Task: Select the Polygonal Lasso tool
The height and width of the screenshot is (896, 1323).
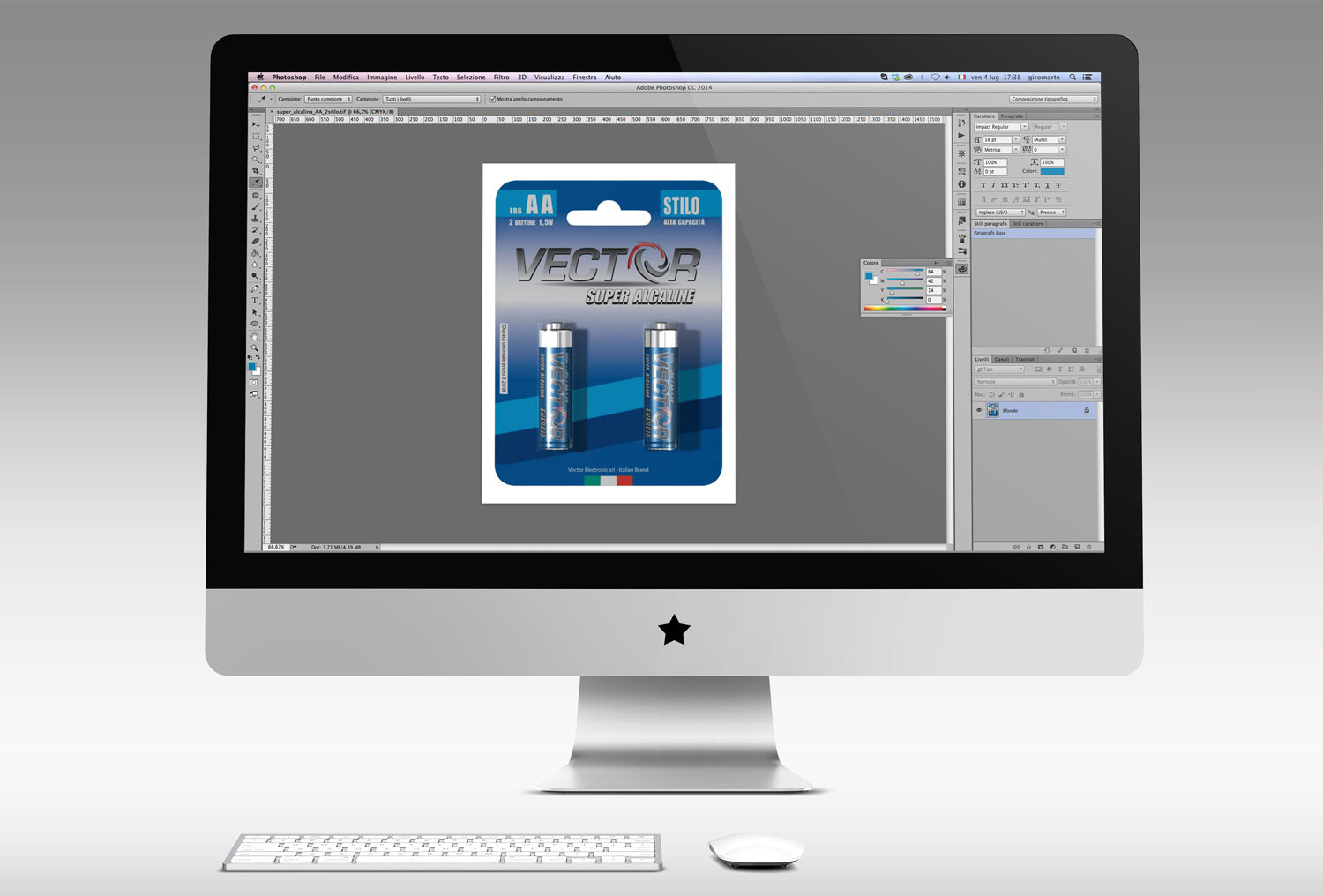Action: click(x=256, y=147)
